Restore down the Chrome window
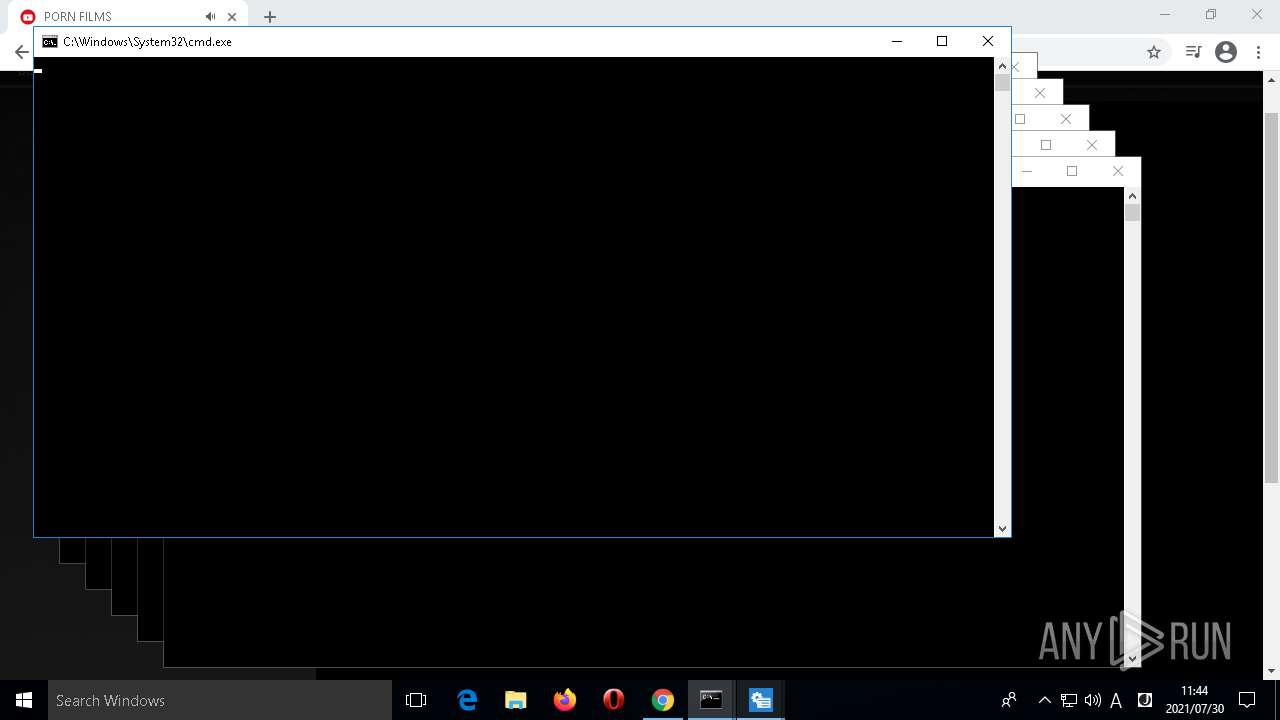The width and height of the screenshot is (1280, 720). (x=1211, y=14)
